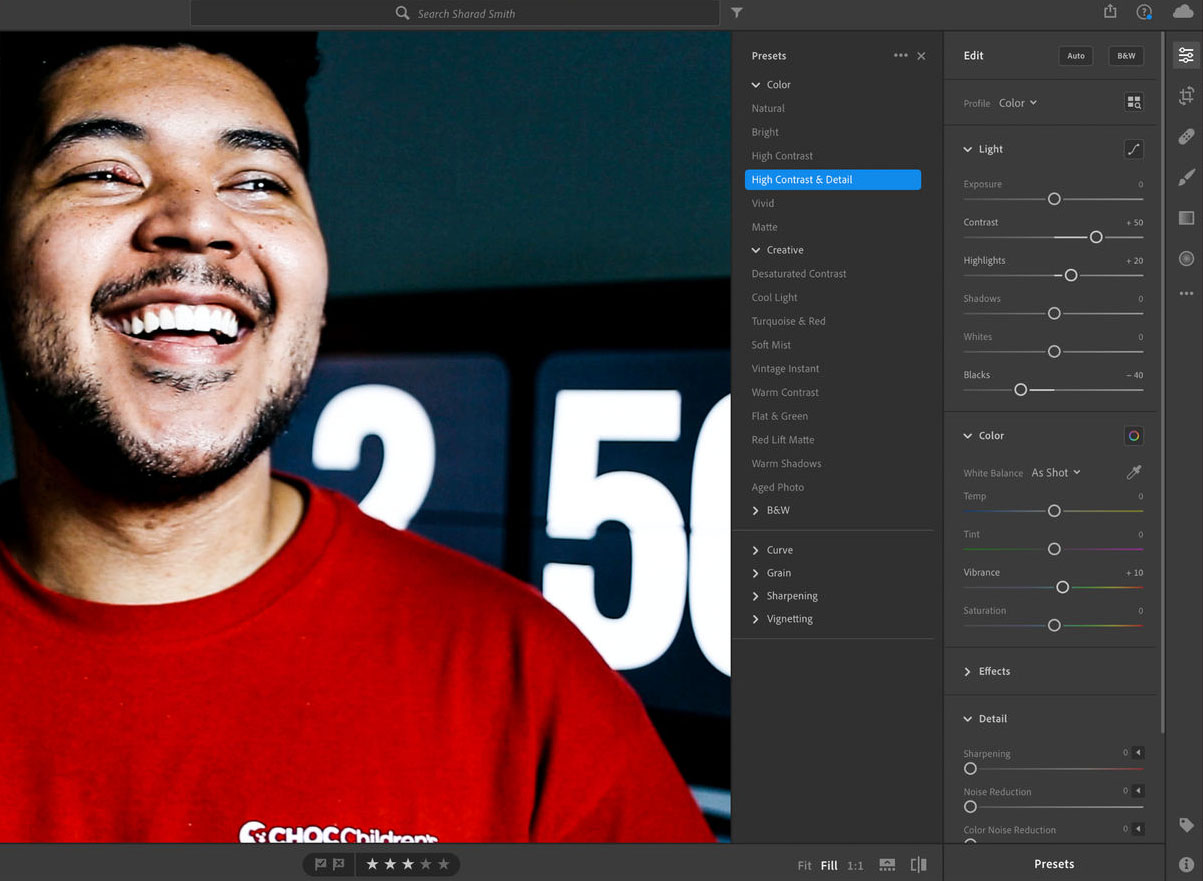Click the cloud sync status icon
1203x881 pixels.
pyautogui.click(x=1183, y=12)
